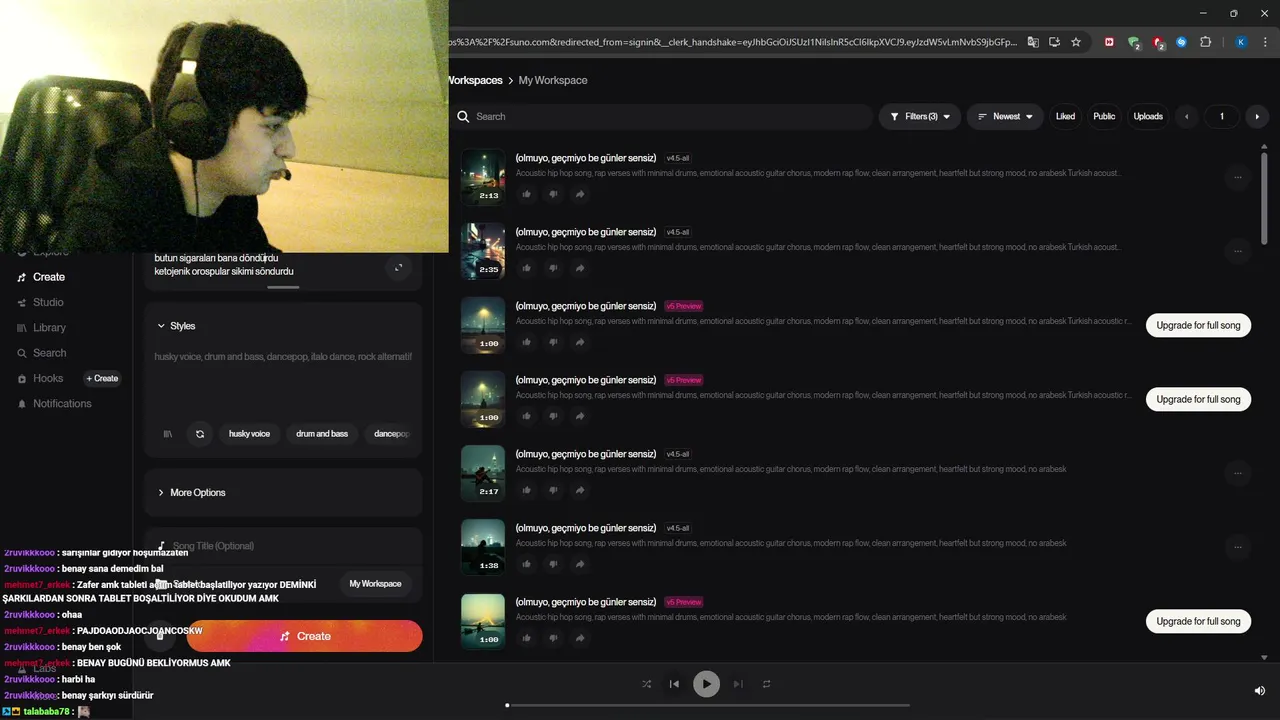Open more options menu for the 1:38 song
This screenshot has height=720, width=1280.
[1238, 547]
